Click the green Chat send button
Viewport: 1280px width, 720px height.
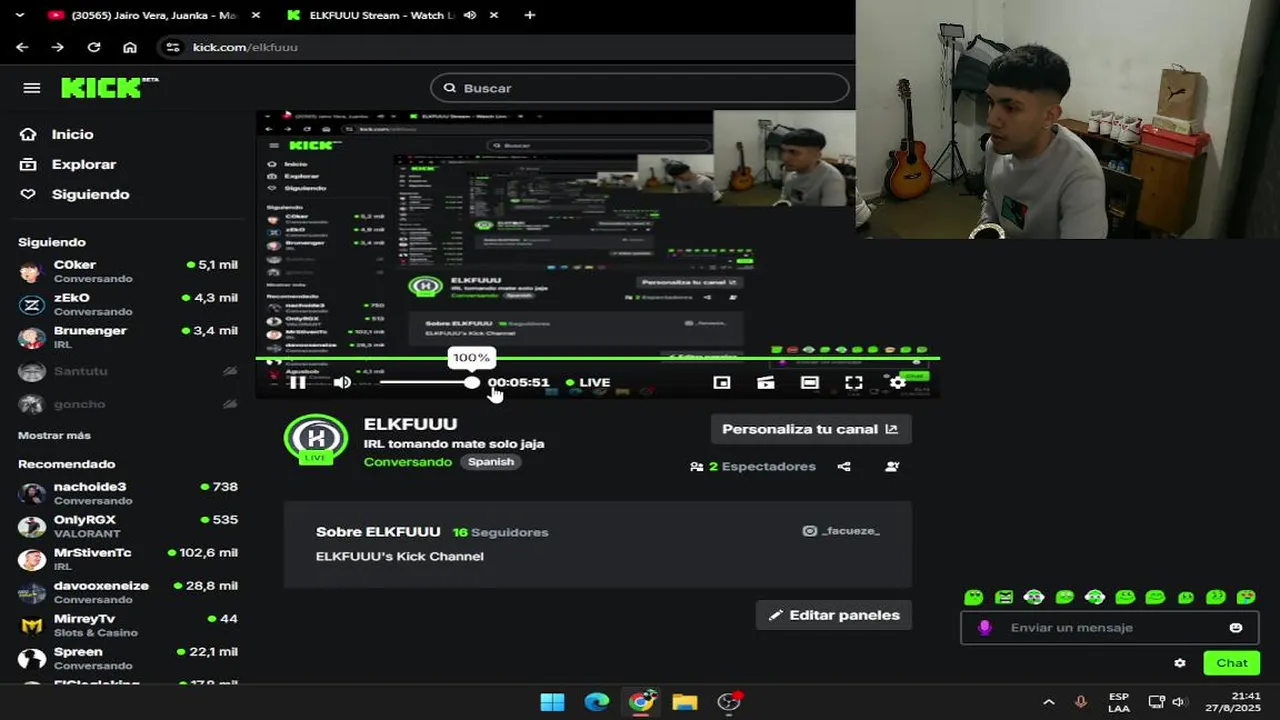click(1232, 663)
